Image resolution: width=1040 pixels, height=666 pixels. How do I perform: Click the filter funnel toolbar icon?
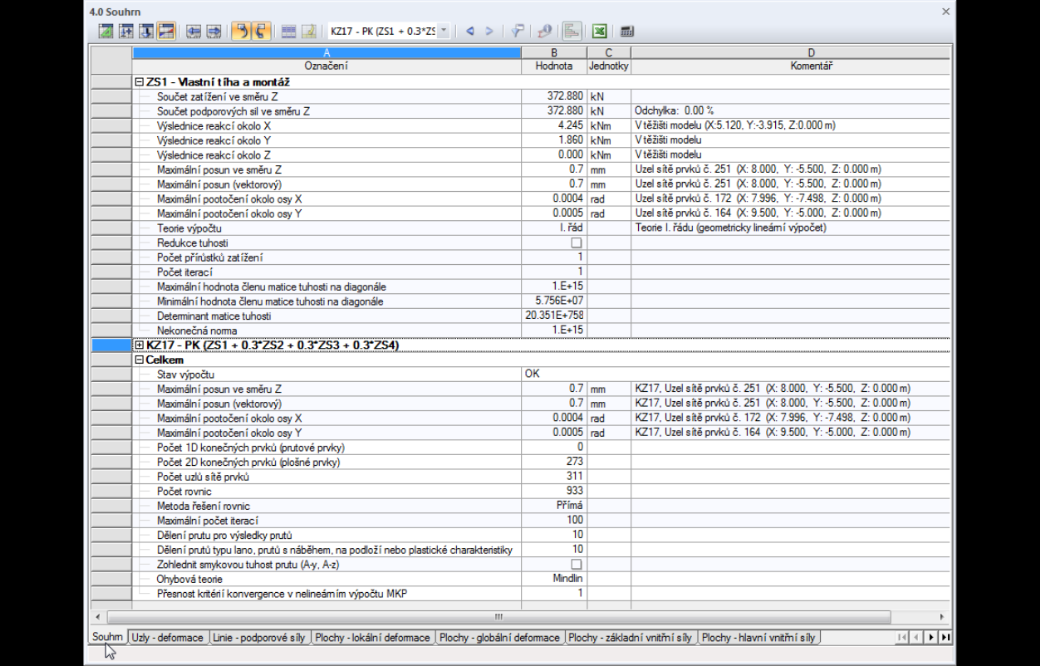pyautogui.click(x=517, y=31)
